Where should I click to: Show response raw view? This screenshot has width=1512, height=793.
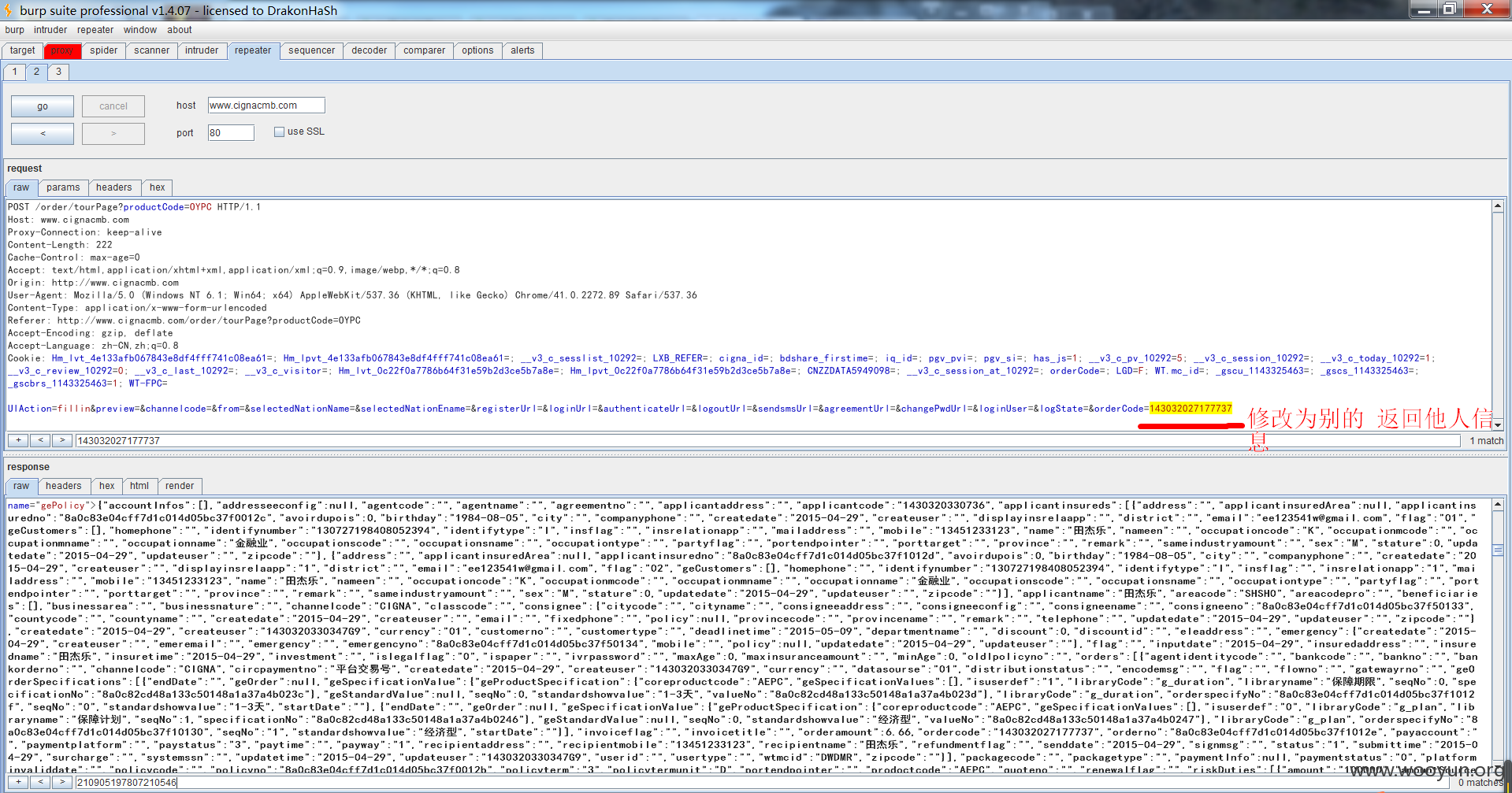click(21, 486)
